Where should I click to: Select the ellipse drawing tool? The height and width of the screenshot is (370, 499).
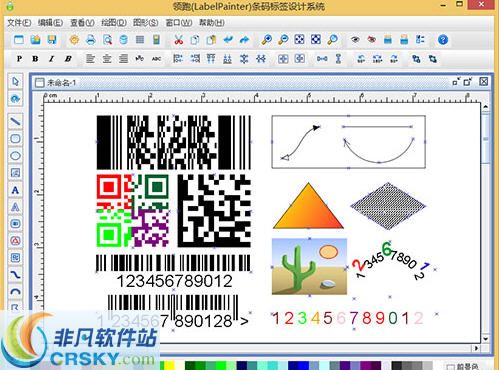pyautogui.click(x=15, y=156)
